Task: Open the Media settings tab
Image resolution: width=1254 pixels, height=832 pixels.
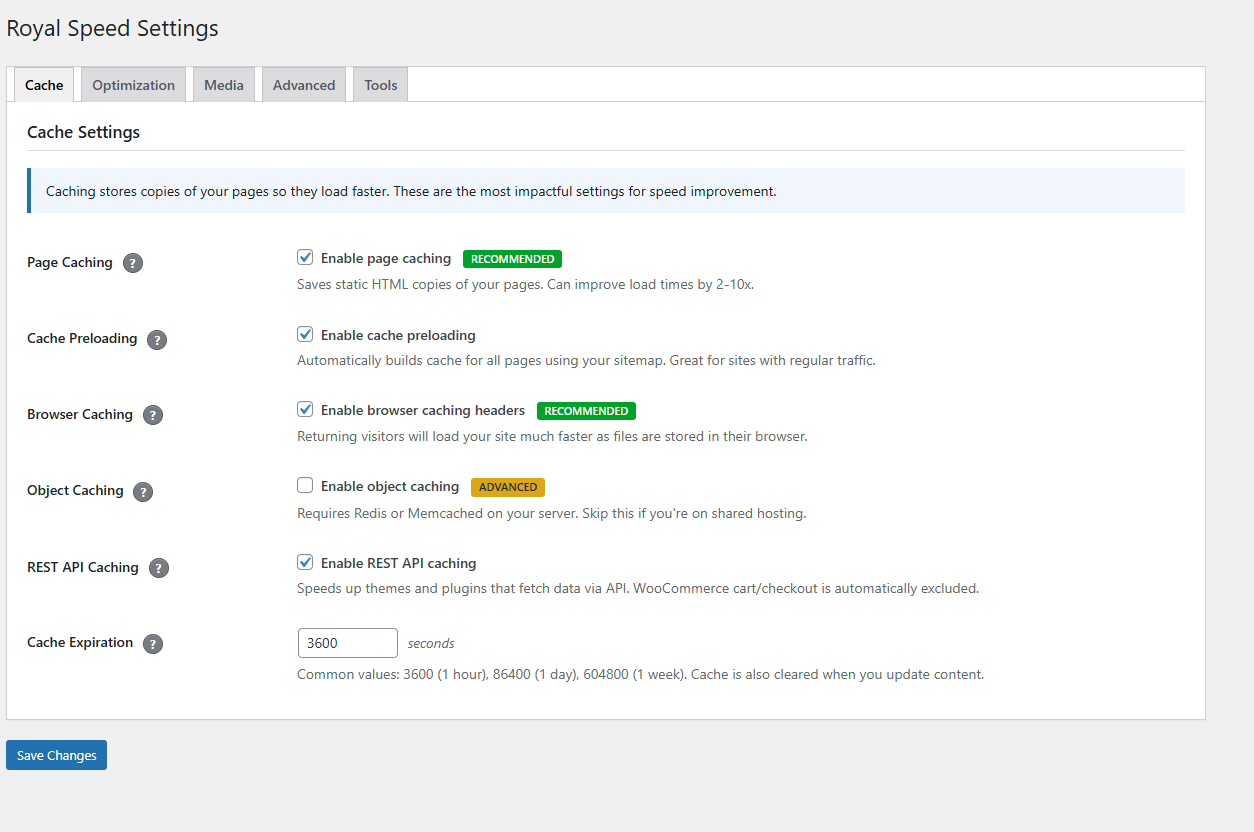Action: 223,84
